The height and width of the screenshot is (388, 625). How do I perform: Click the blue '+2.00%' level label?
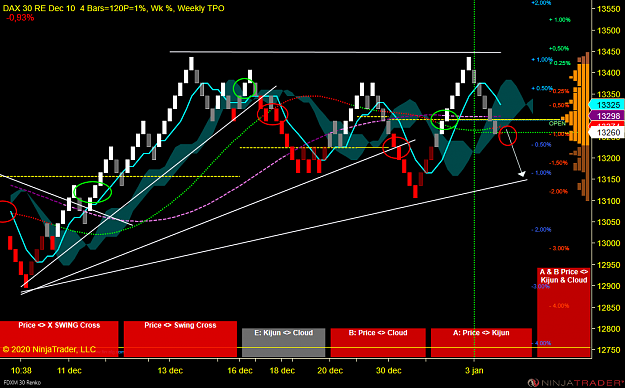pos(541,3)
